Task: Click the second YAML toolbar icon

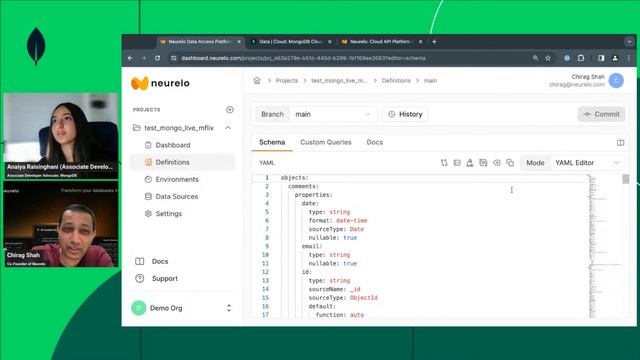Action: (457, 162)
